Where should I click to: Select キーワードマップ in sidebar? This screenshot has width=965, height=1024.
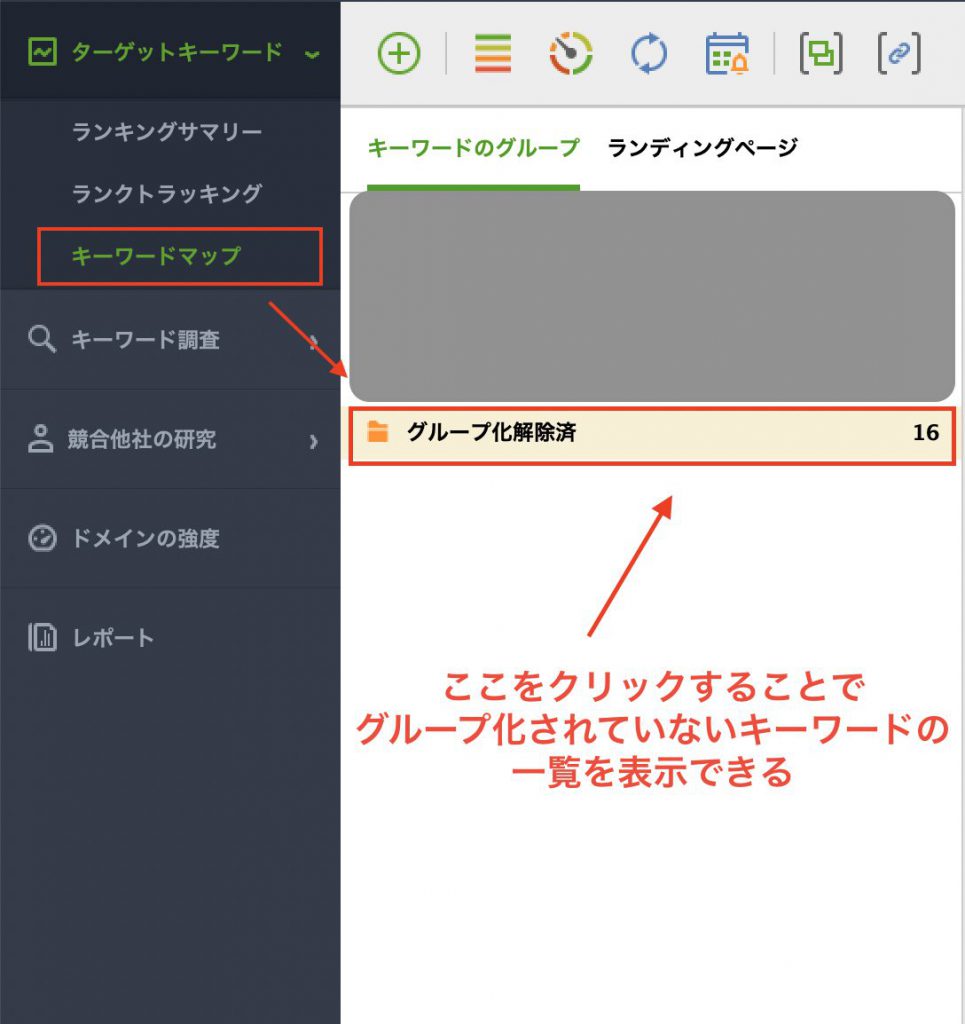pos(157,255)
